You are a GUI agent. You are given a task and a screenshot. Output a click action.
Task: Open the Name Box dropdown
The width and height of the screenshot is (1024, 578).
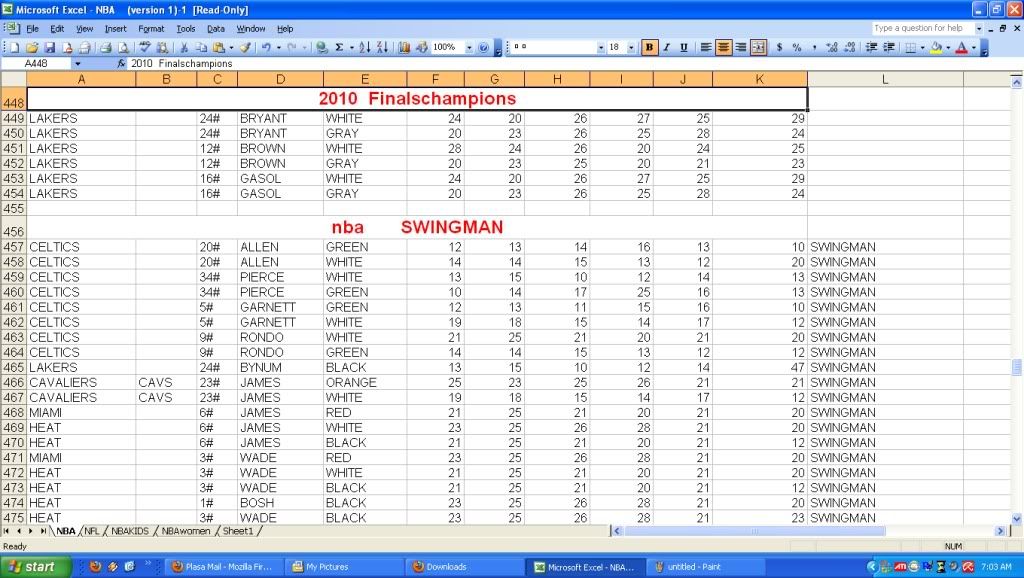point(78,63)
